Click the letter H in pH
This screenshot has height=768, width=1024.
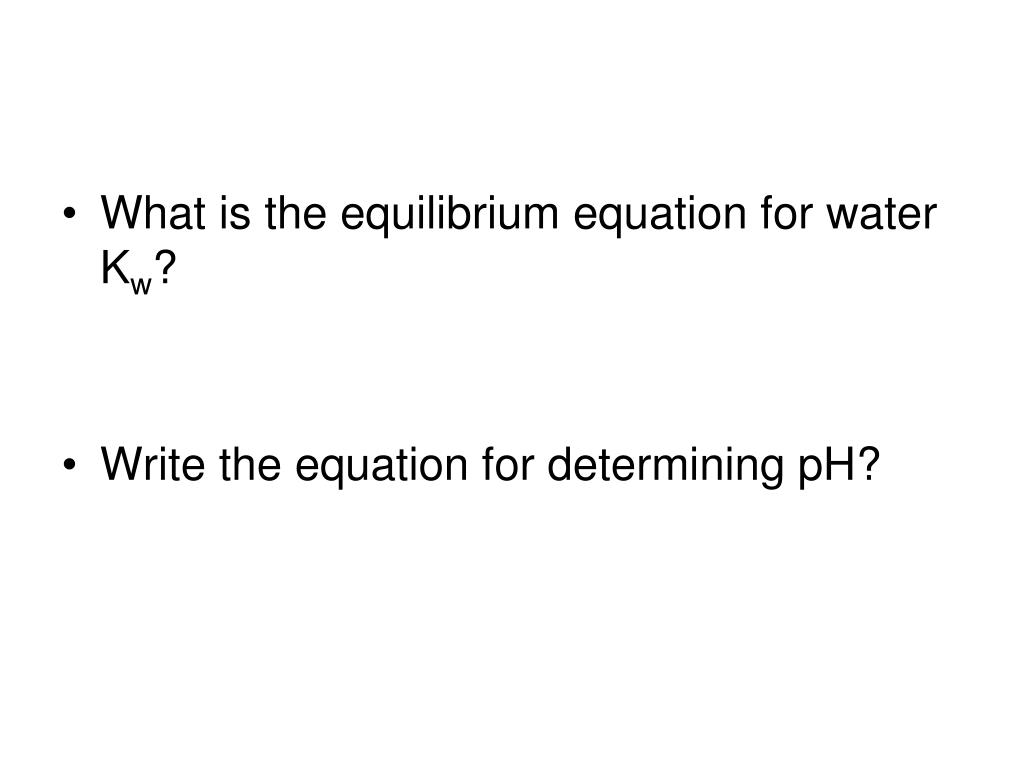[839, 464]
